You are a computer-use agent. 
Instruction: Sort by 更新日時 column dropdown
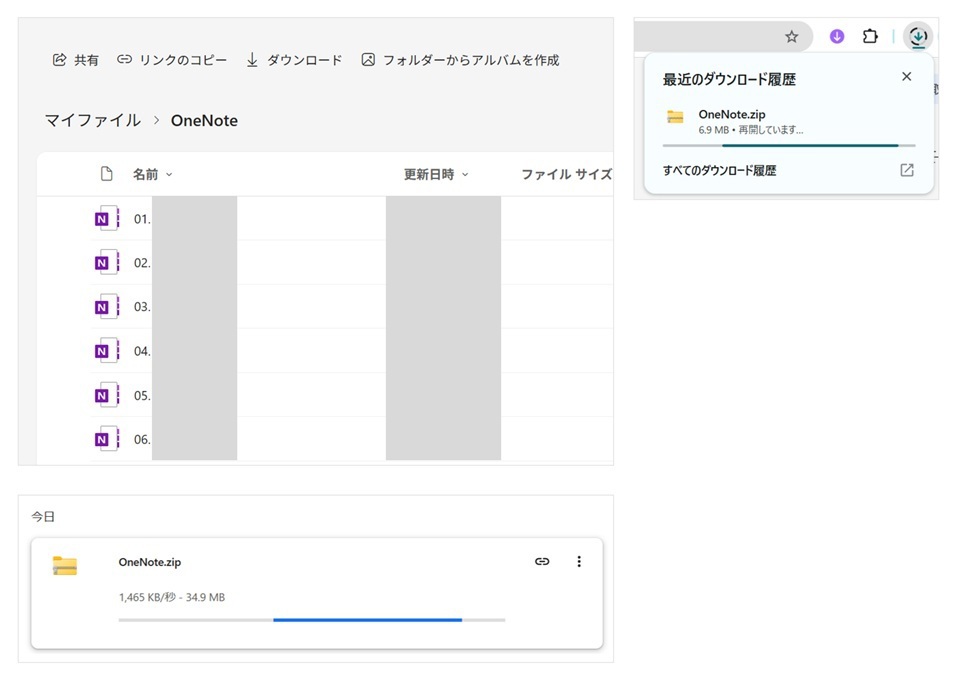coord(436,174)
